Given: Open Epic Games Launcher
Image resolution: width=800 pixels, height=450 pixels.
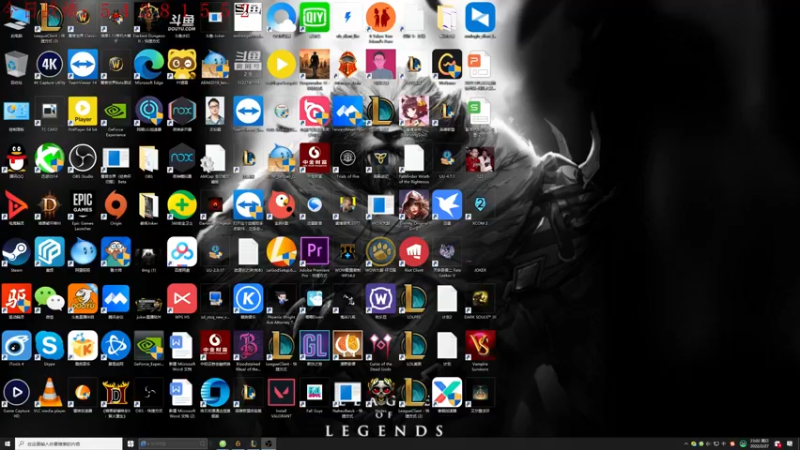Looking at the screenshot, I should pos(83,205).
